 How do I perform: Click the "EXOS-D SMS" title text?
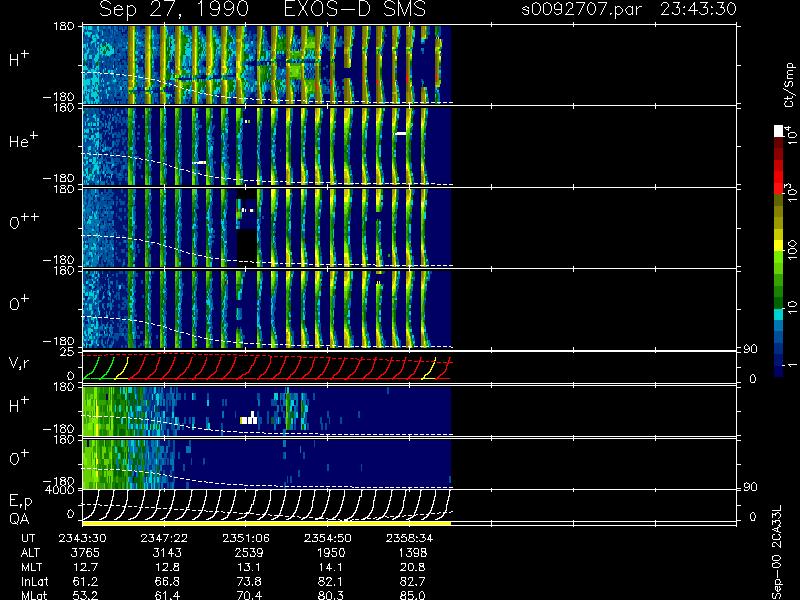click(x=354, y=9)
